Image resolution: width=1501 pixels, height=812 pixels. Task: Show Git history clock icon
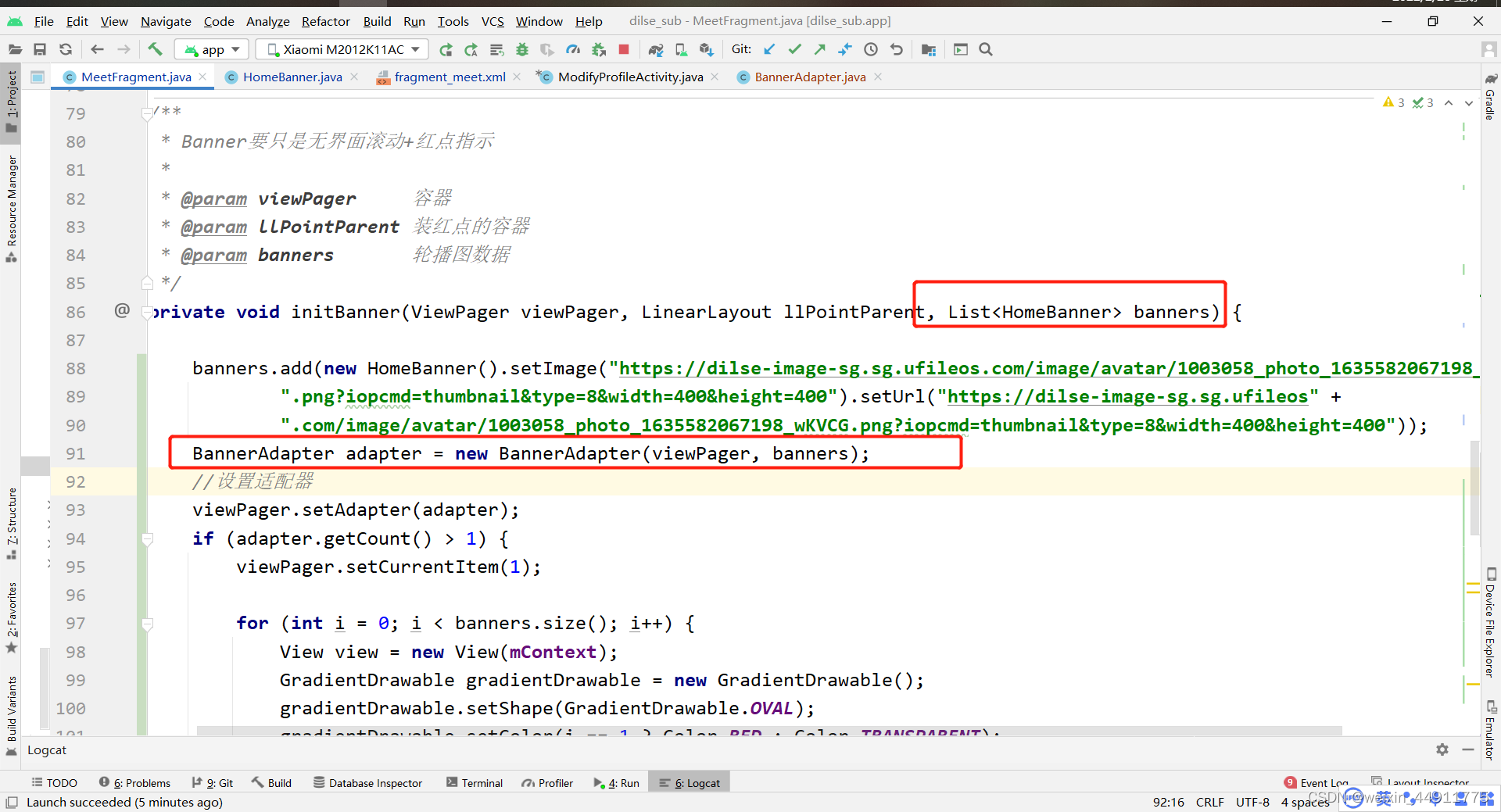(871, 49)
